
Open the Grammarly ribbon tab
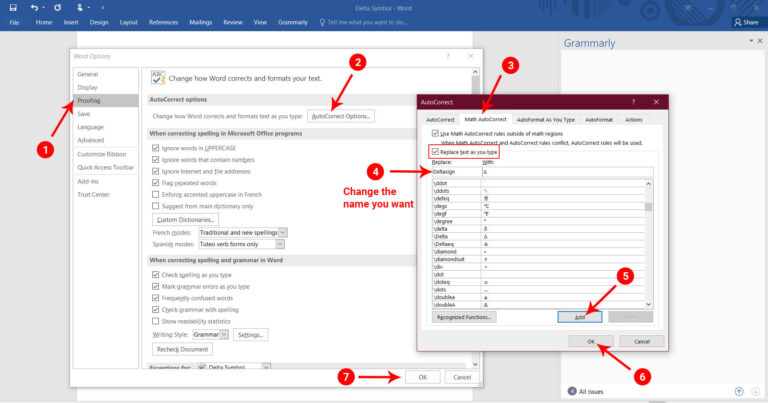[293, 23]
